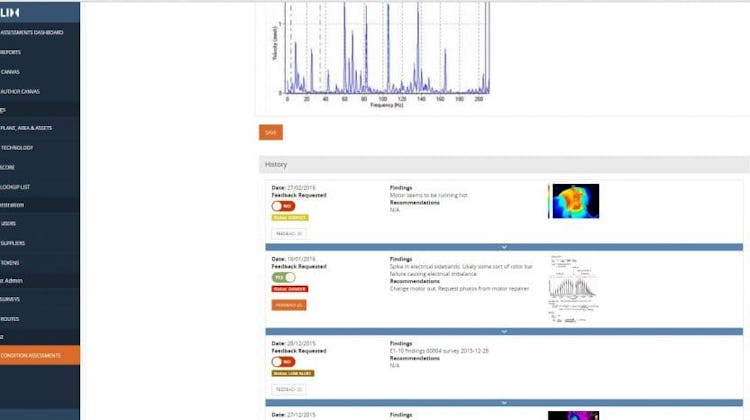
Task: Open the Reports sidebar item
Action: [x=11, y=52]
